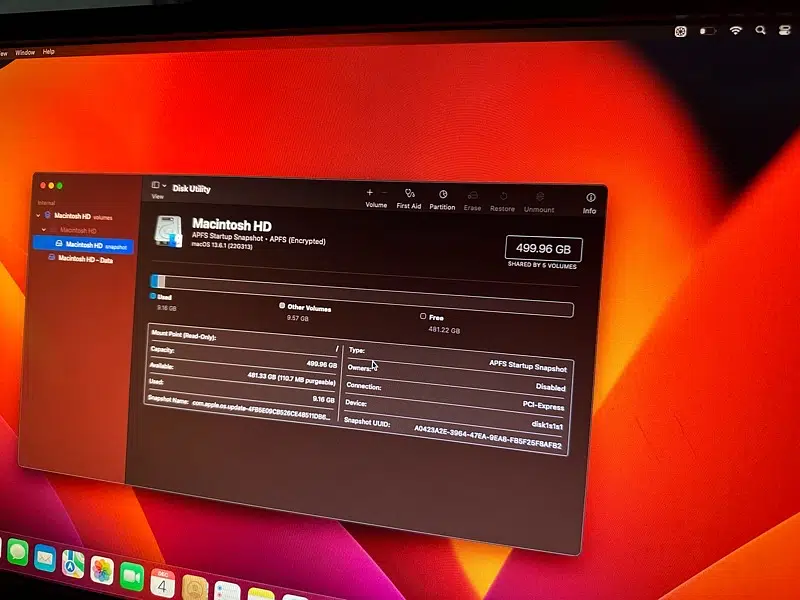Click the menu bar icon left of battery

pos(681,32)
